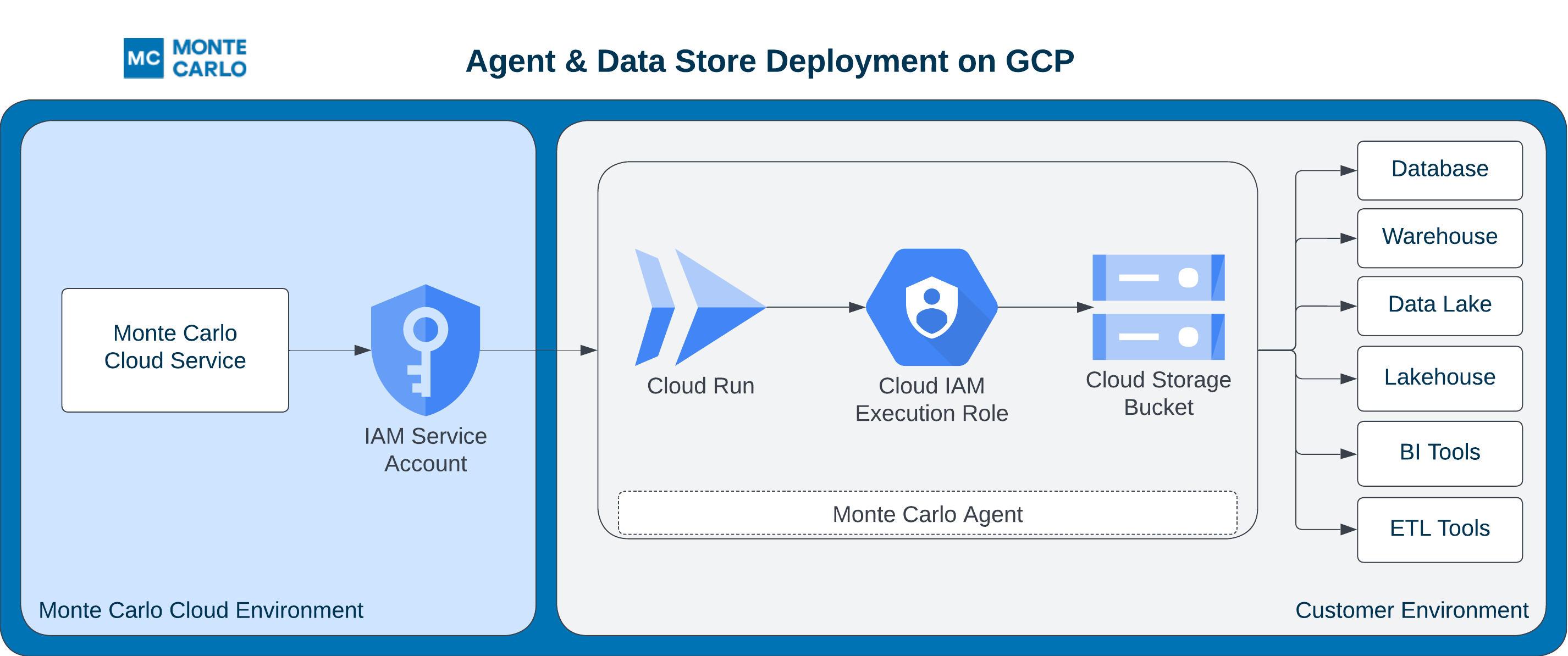The image size is (1568, 656).
Task: Click the dashed Monte Carlo Agent box
Action: point(927,514)
